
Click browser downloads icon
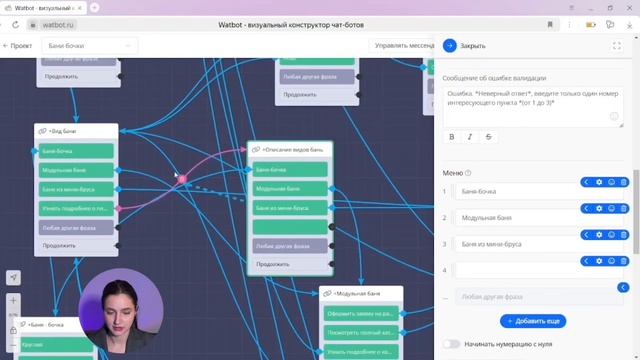pos(629,25)
